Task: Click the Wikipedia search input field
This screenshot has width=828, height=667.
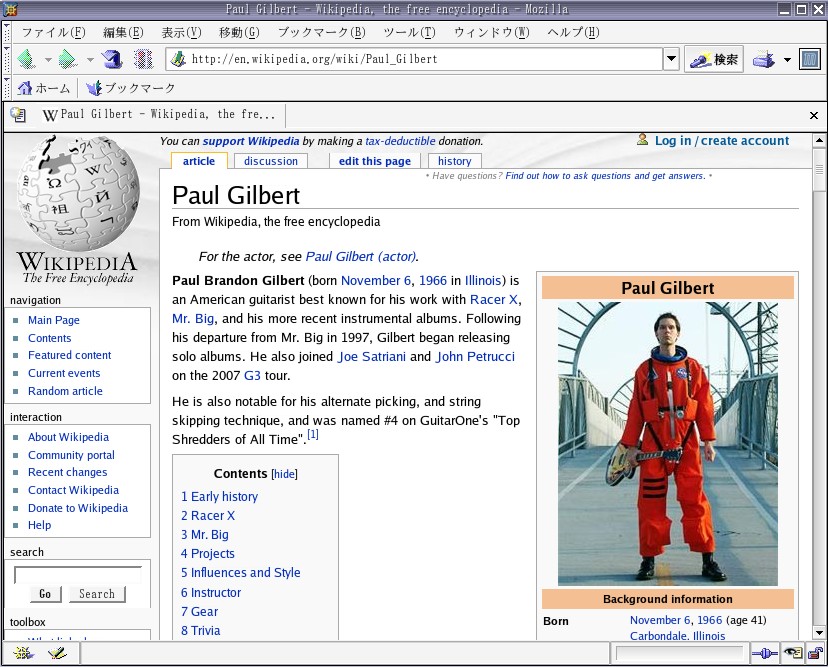Action: point(78,575)
